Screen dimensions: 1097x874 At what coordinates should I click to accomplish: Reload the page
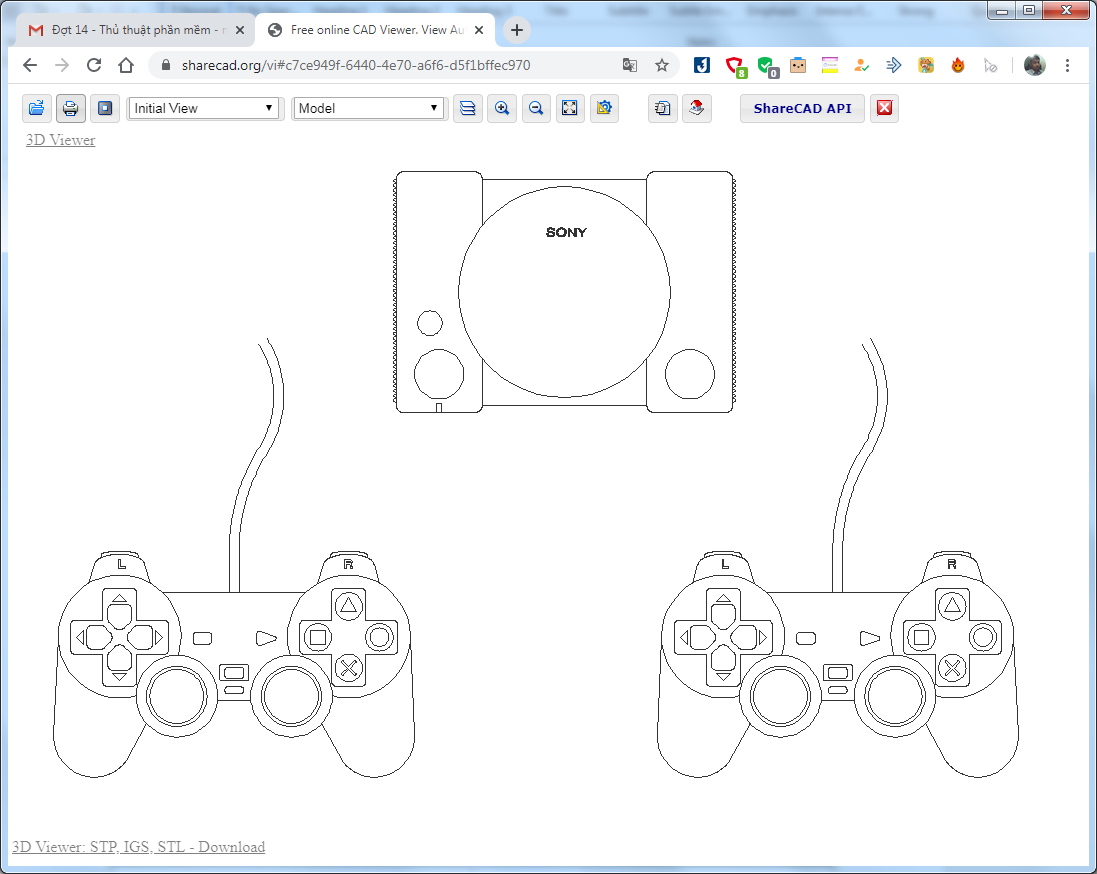coord(94,65)
